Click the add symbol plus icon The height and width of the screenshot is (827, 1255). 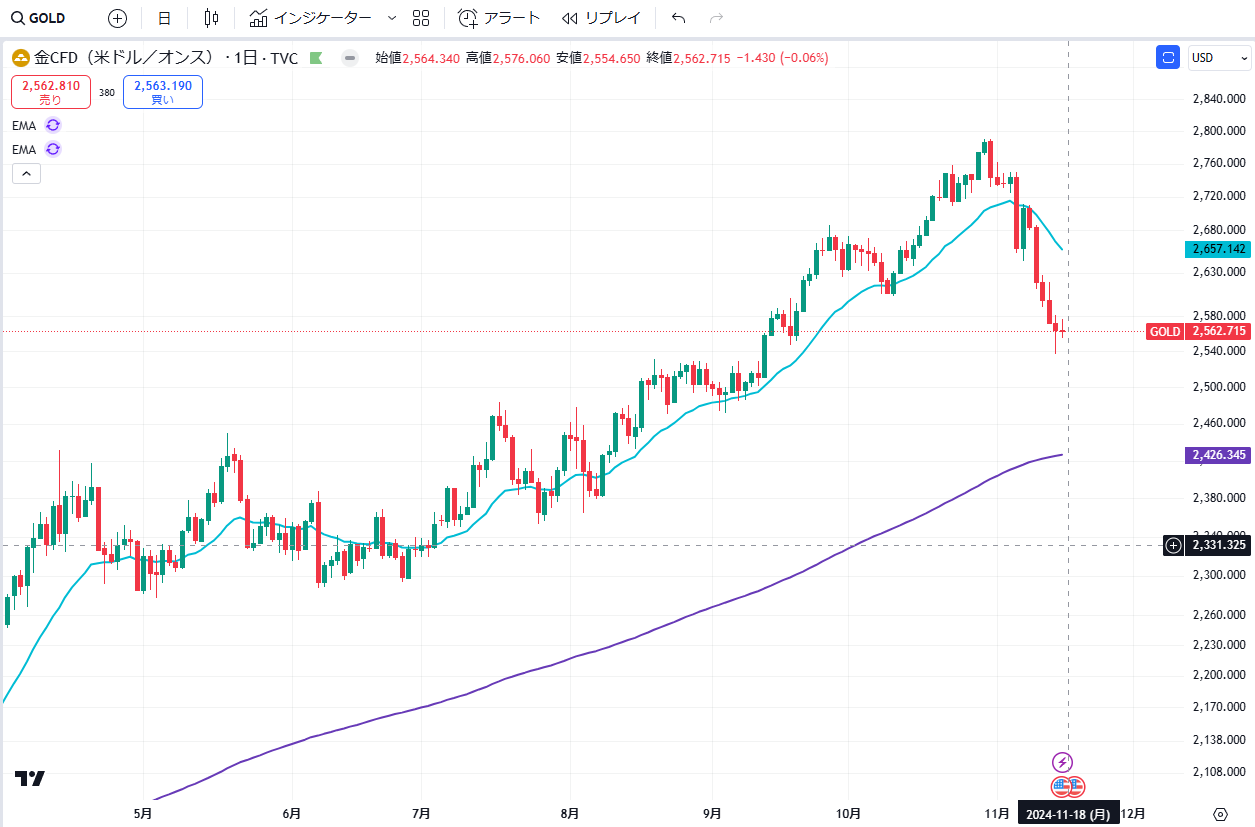117,18
